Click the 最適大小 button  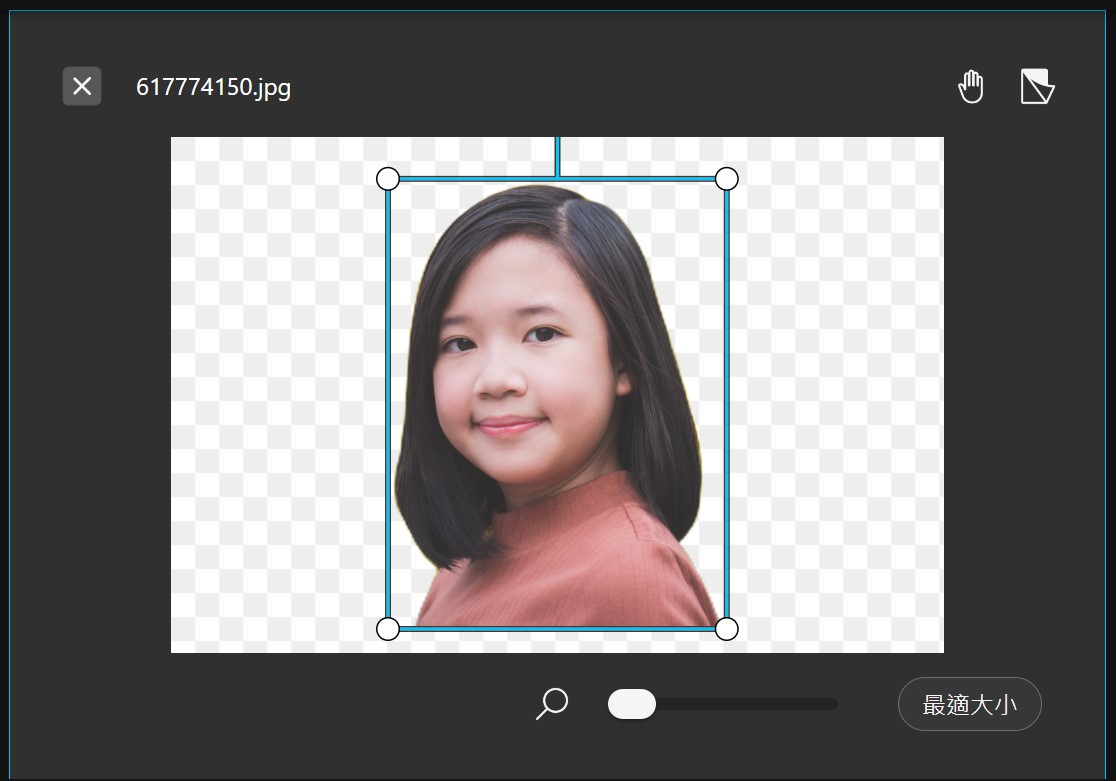[x=969, y=704]
